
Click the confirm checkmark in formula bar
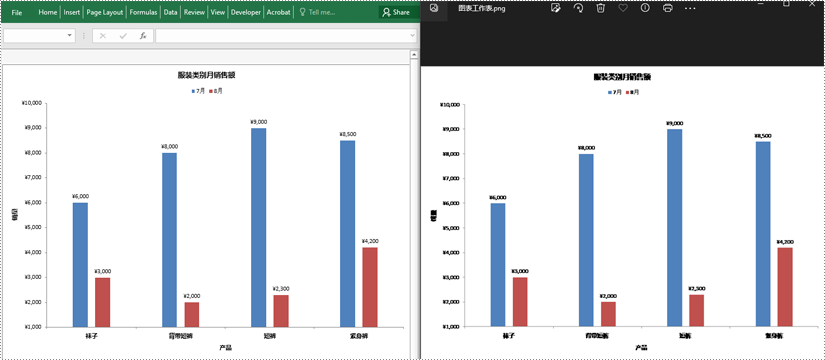coord(123,36)
